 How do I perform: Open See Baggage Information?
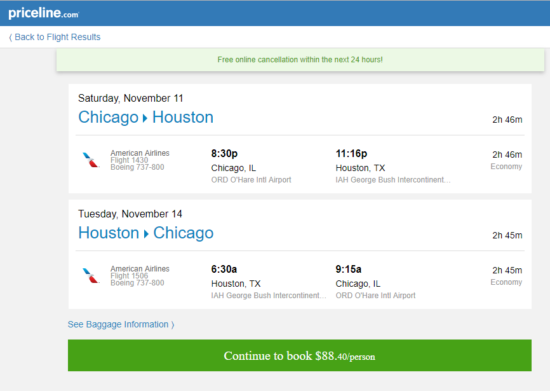[x=121, y=324]
